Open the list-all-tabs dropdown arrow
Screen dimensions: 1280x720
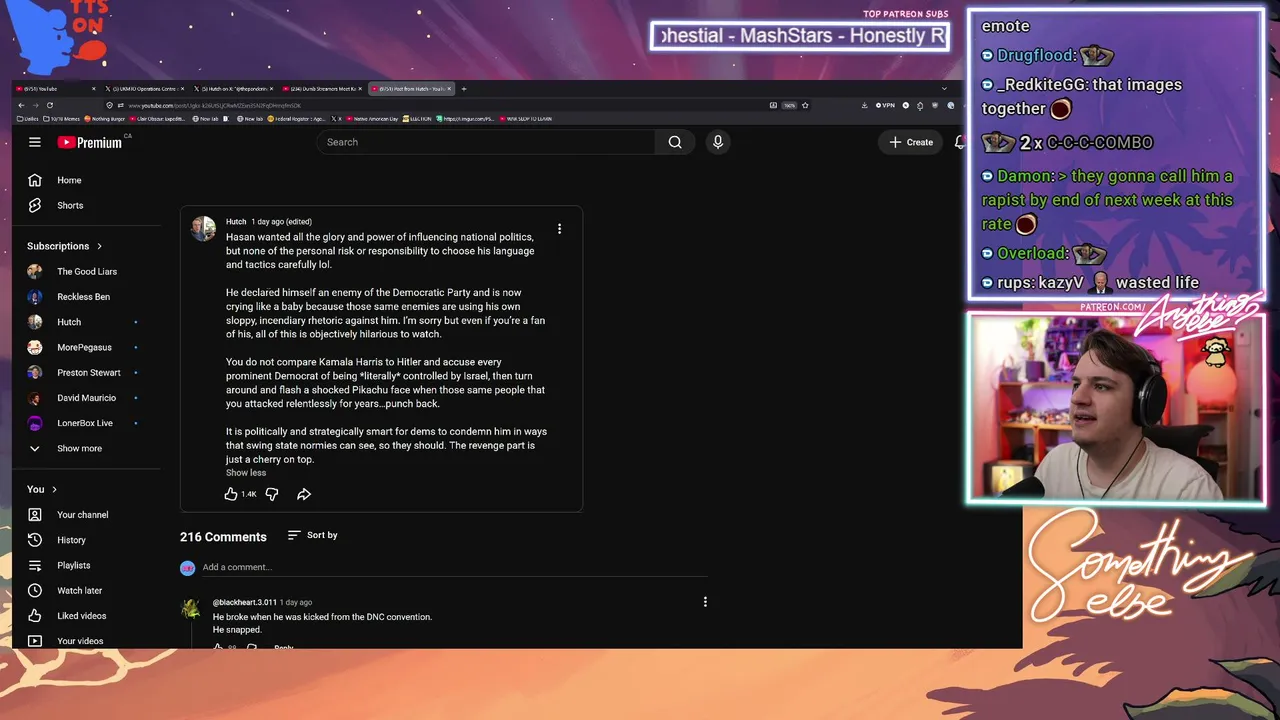[x=944, y=89]
